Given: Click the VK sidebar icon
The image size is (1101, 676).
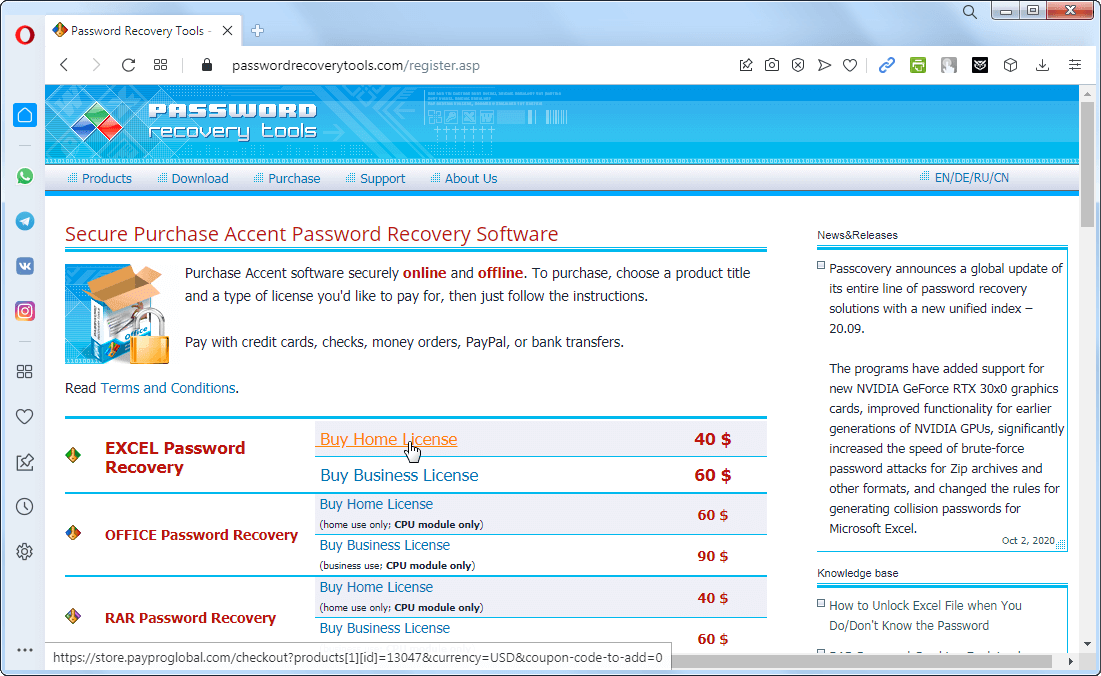Looking at the screenshot, I should pos(25,266).
